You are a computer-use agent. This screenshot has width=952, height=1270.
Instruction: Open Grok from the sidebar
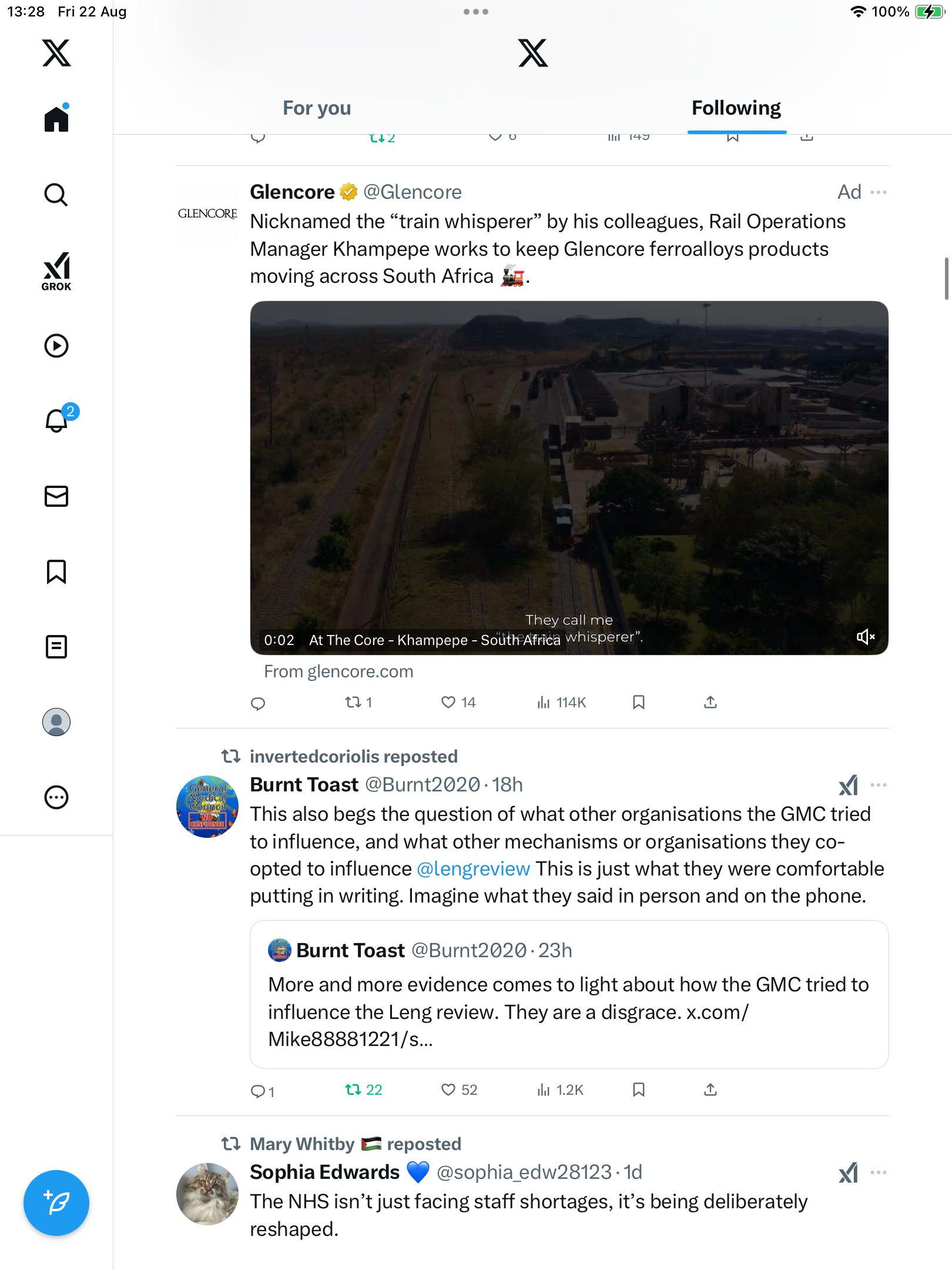pos(56,271)
